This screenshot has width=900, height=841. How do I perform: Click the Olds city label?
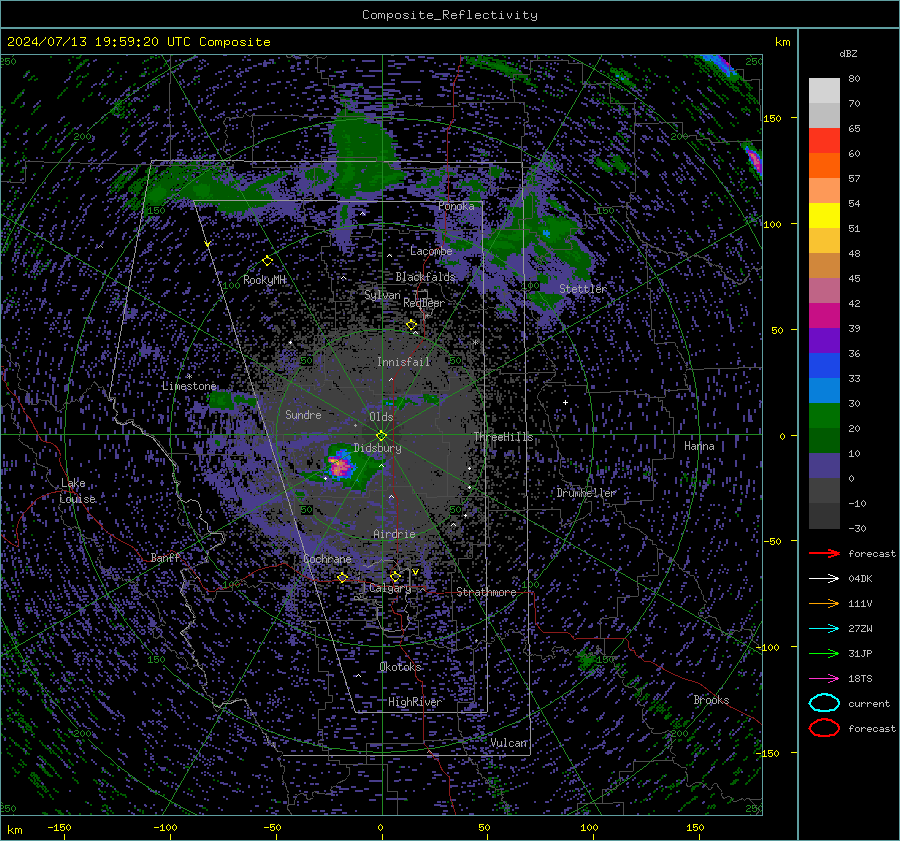click(x=381, y=417)
